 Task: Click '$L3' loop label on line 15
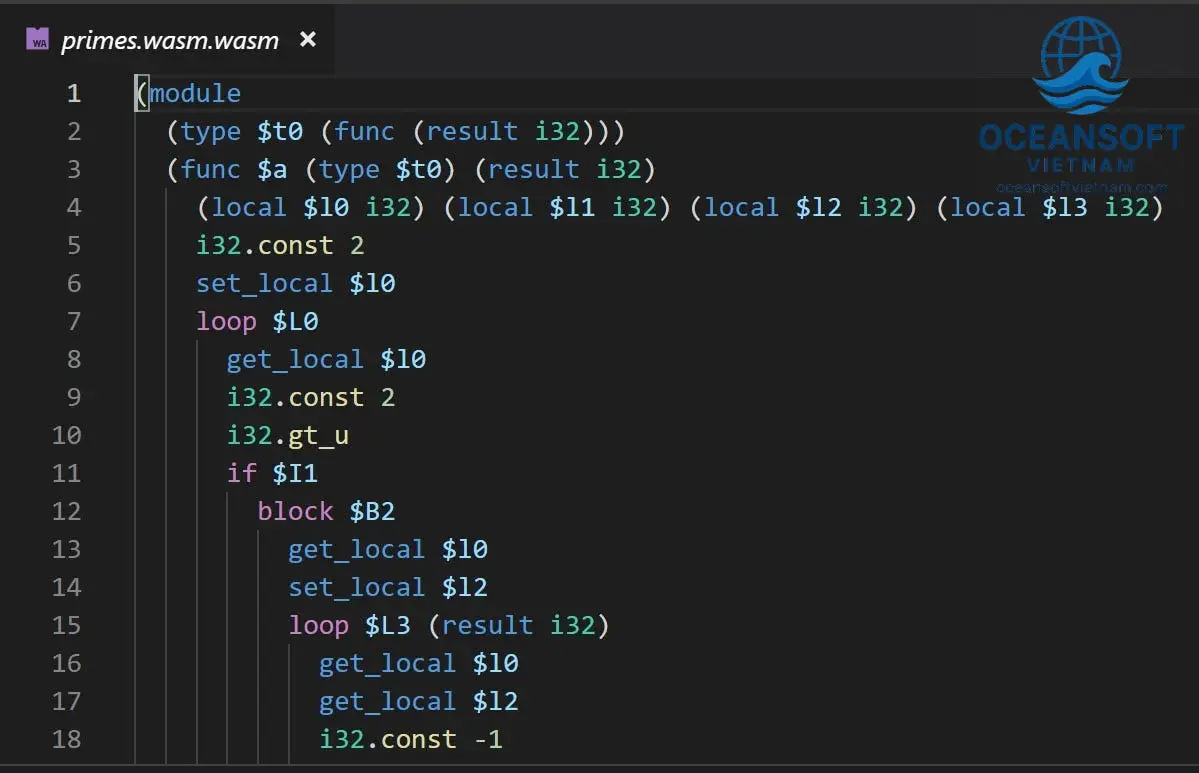click(x=388, y=625)
